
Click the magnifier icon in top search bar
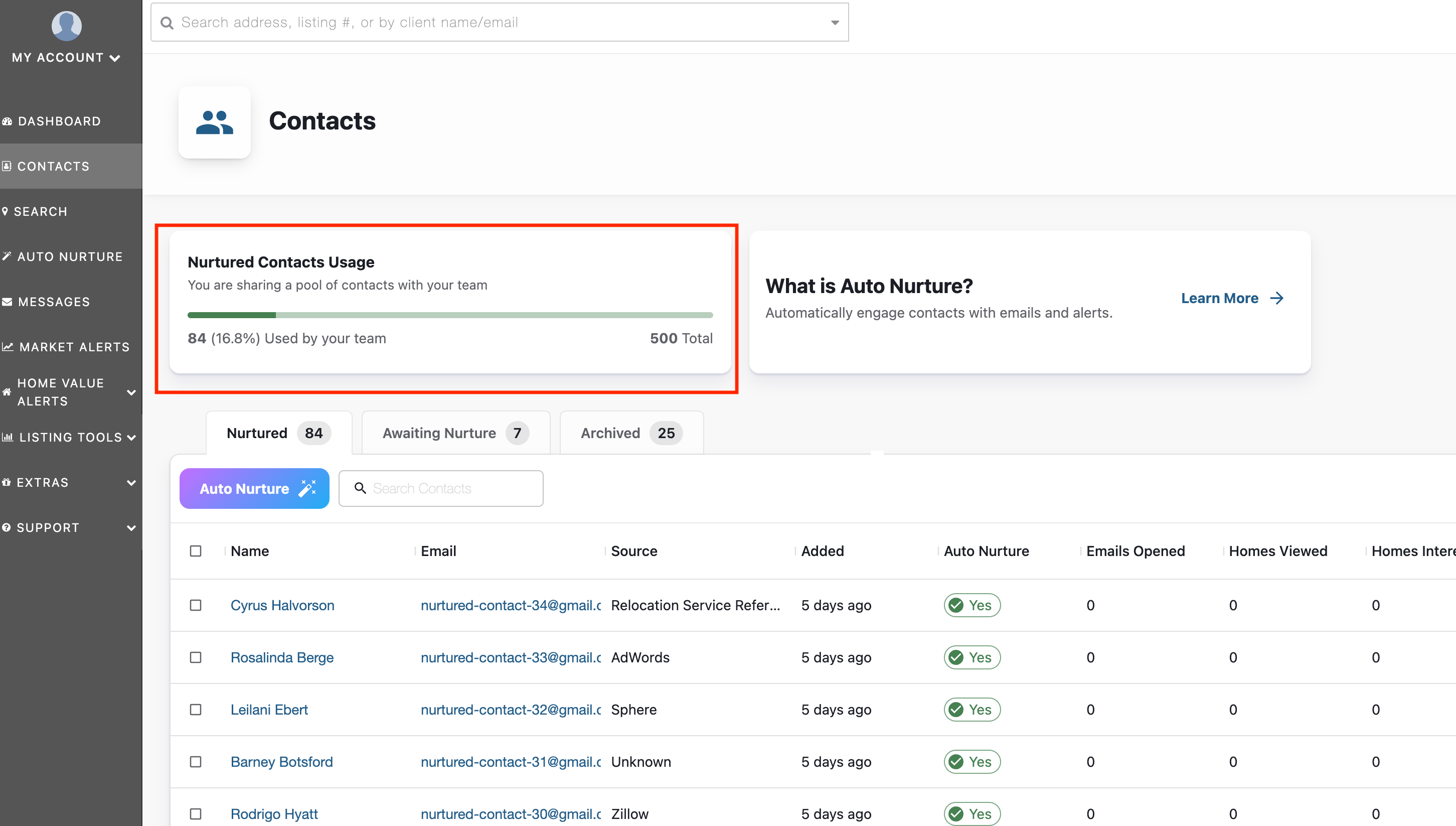[x=167, y=23]
